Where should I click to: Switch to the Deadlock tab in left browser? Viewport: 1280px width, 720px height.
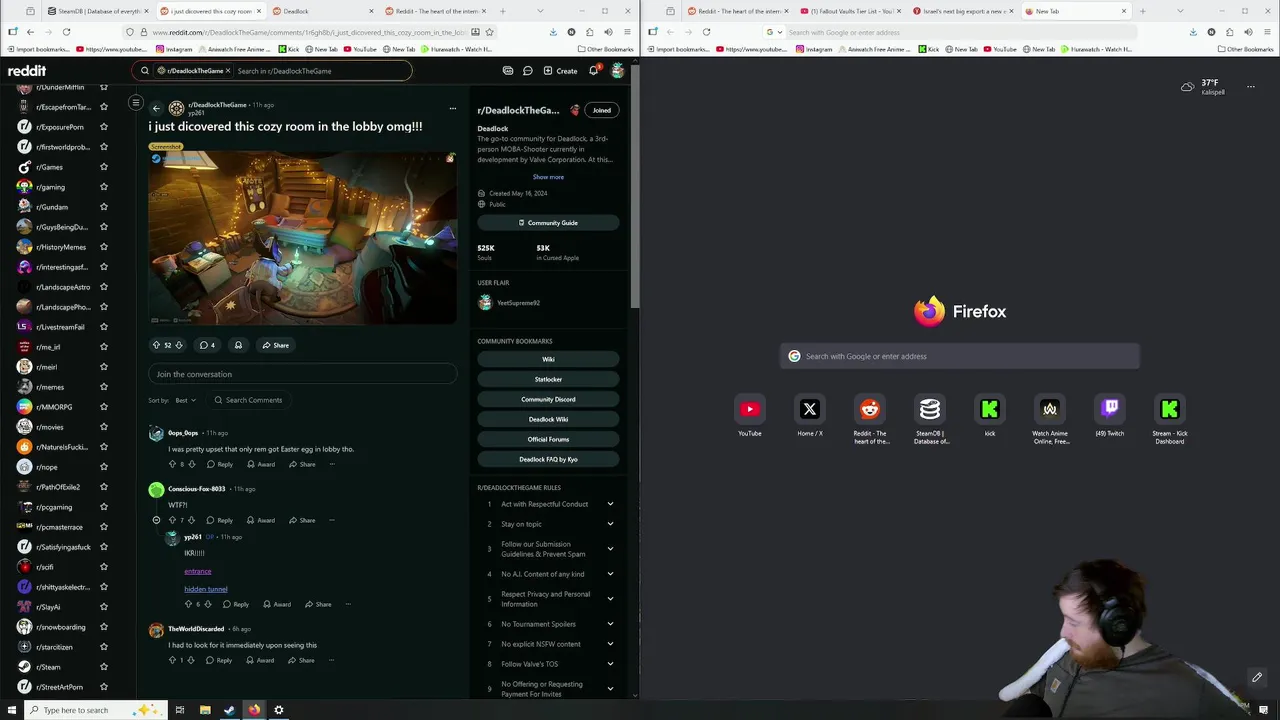(x=320, y=11)
